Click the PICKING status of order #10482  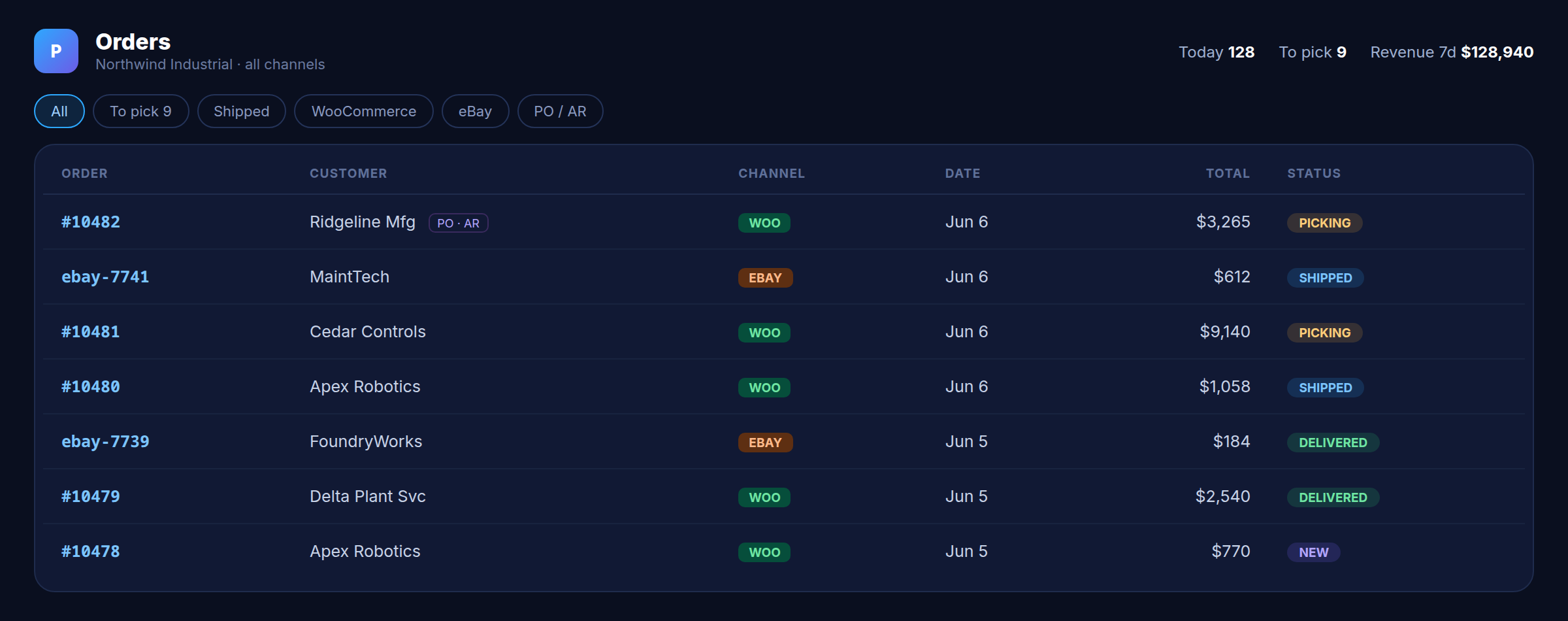1325,223
